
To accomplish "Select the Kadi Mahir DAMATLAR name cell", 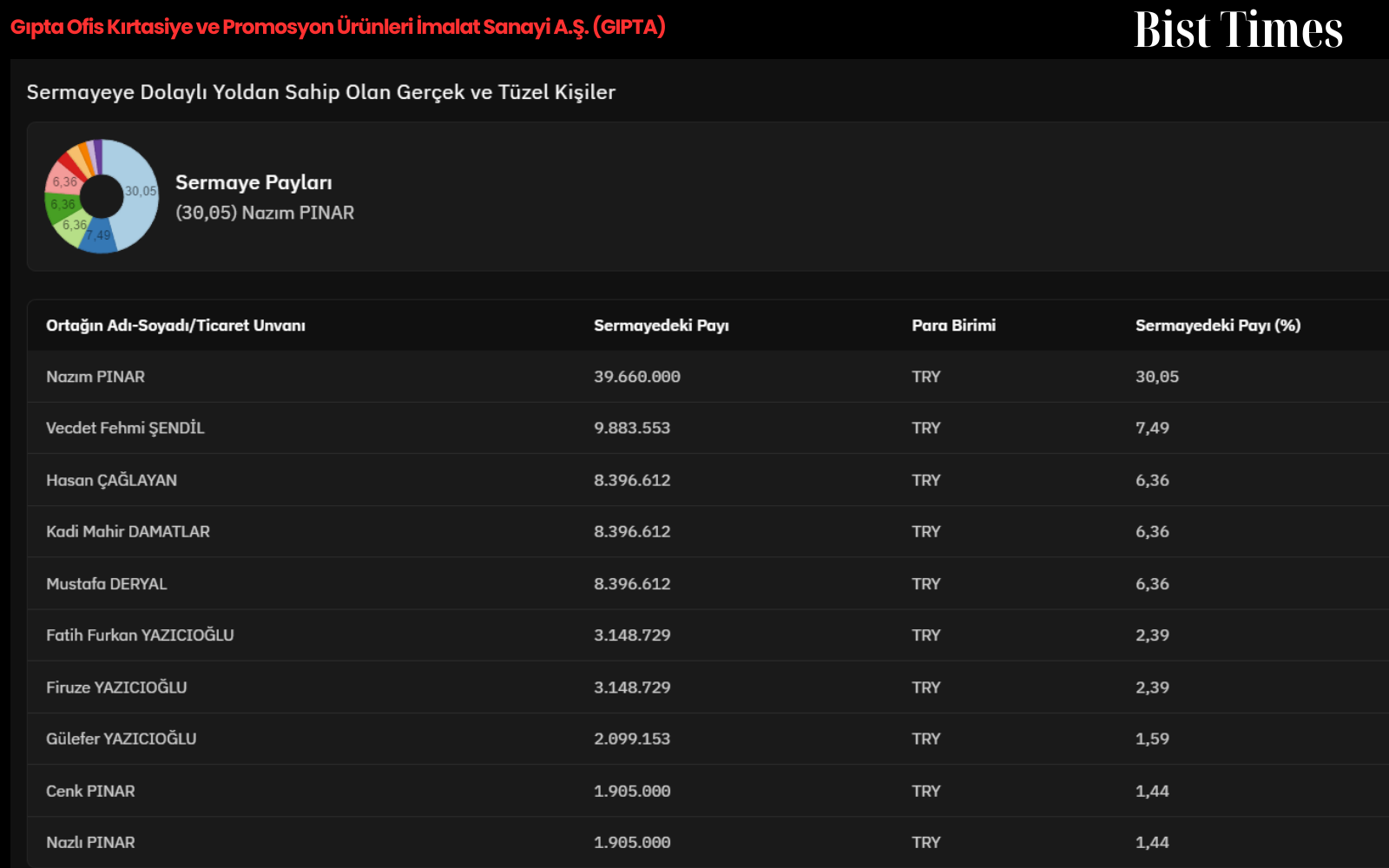I will tap(128, 531).
